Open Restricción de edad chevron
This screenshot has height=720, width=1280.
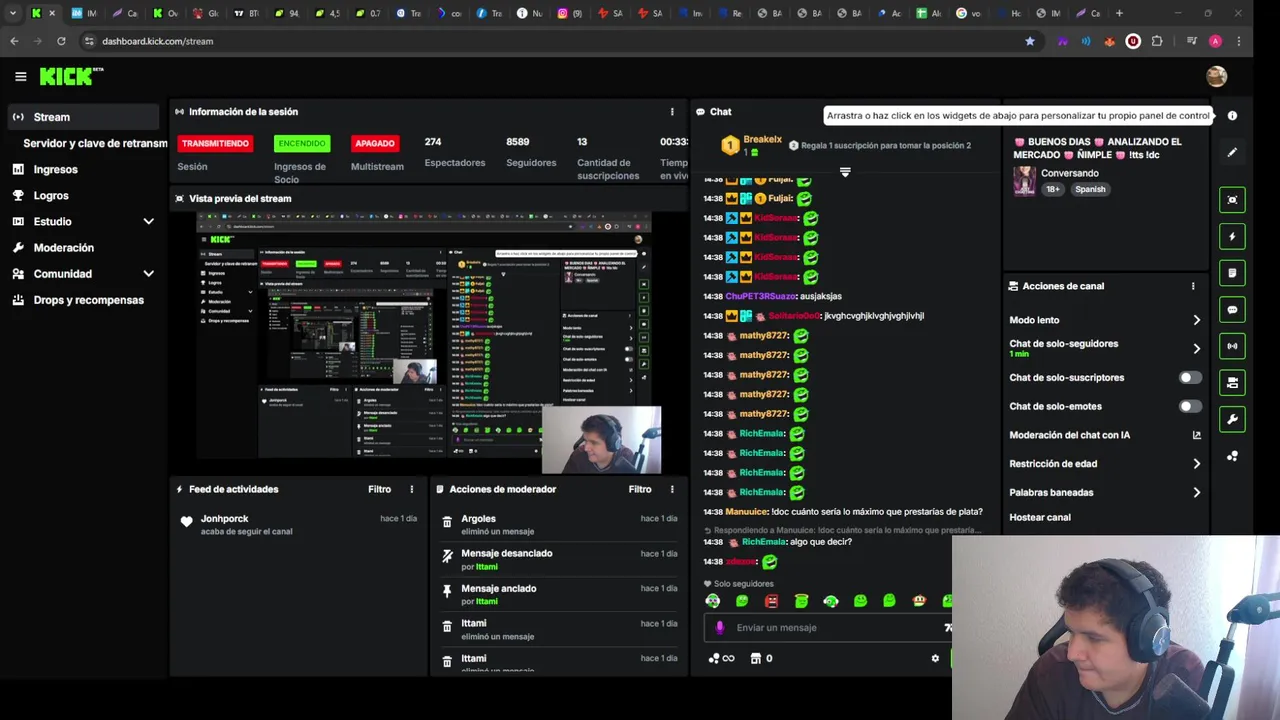point(1196,464)
